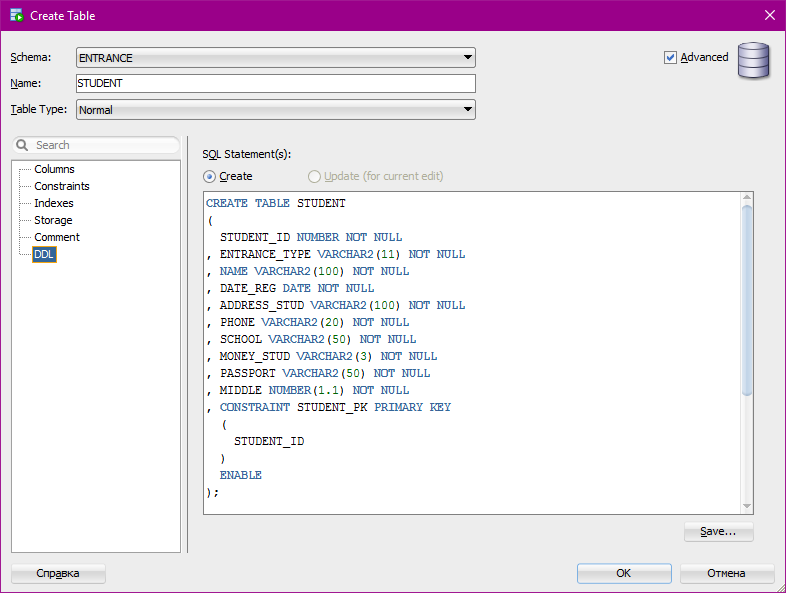Close the Create Table dialog
Viewport: 786px width, 593px height.
(x=770, y=16)
